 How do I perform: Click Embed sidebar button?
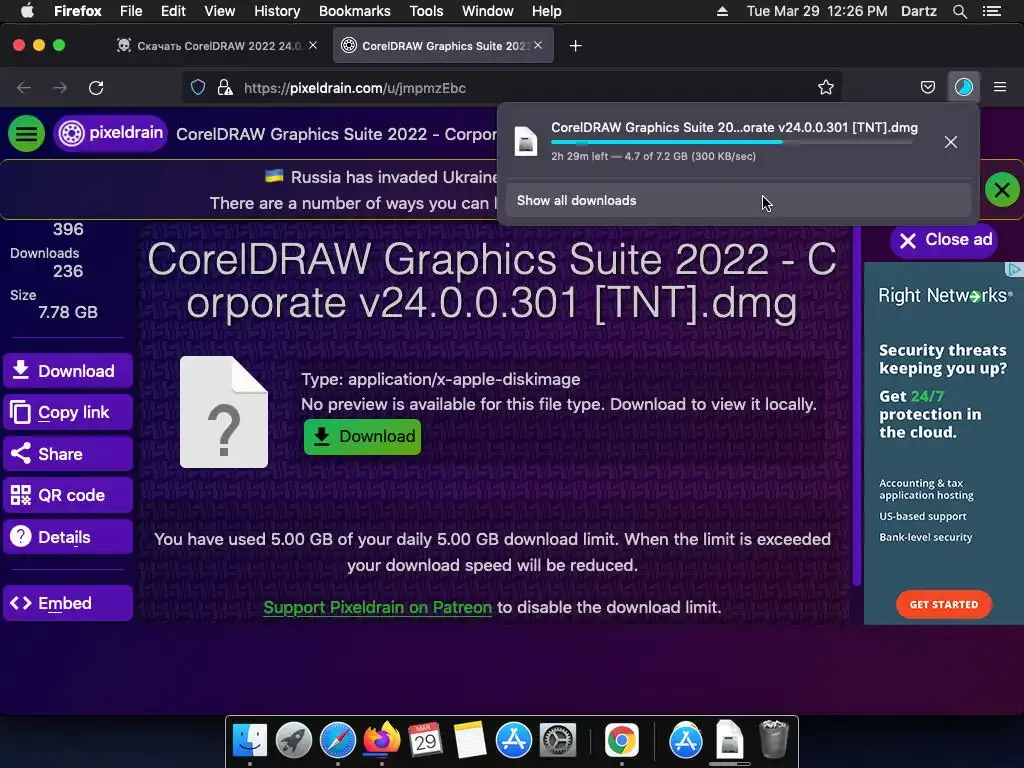coord(68,603)
